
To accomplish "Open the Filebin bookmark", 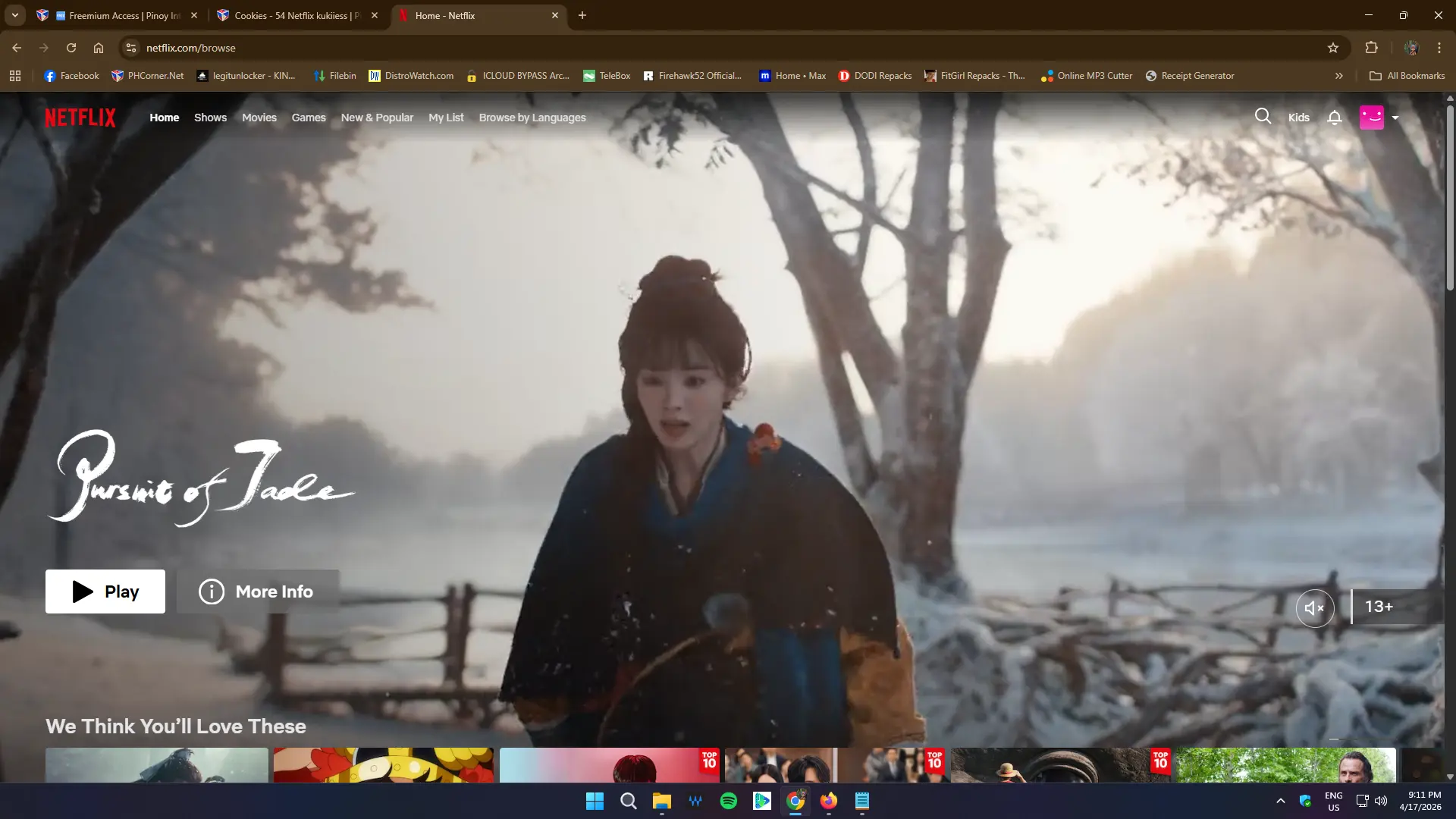I will coord(335,76).
